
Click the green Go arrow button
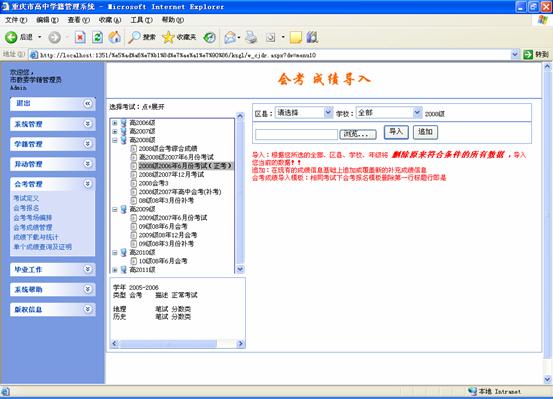pyautogui.click(x=528, y=54)
